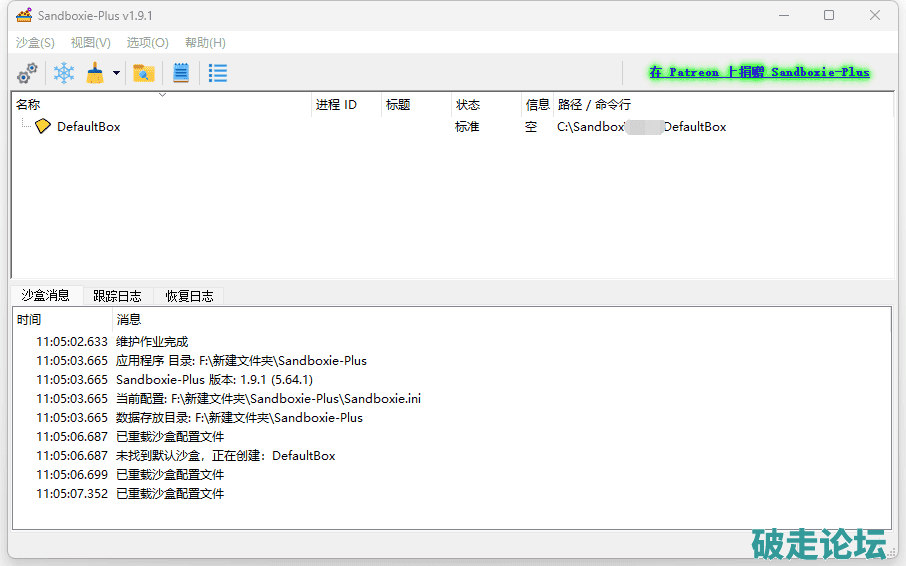
Task: Select the DefaultBox tree entry
Action: point(88,127)
